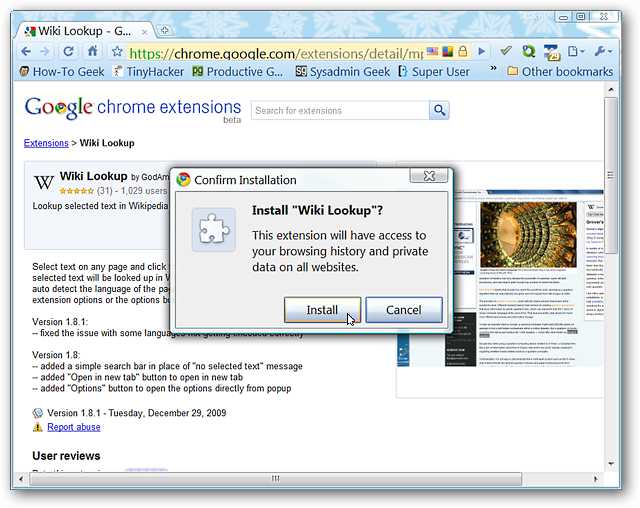Click the colored squares icon in address bar
This screenshot has height=508, width=640.
point(447,51)
